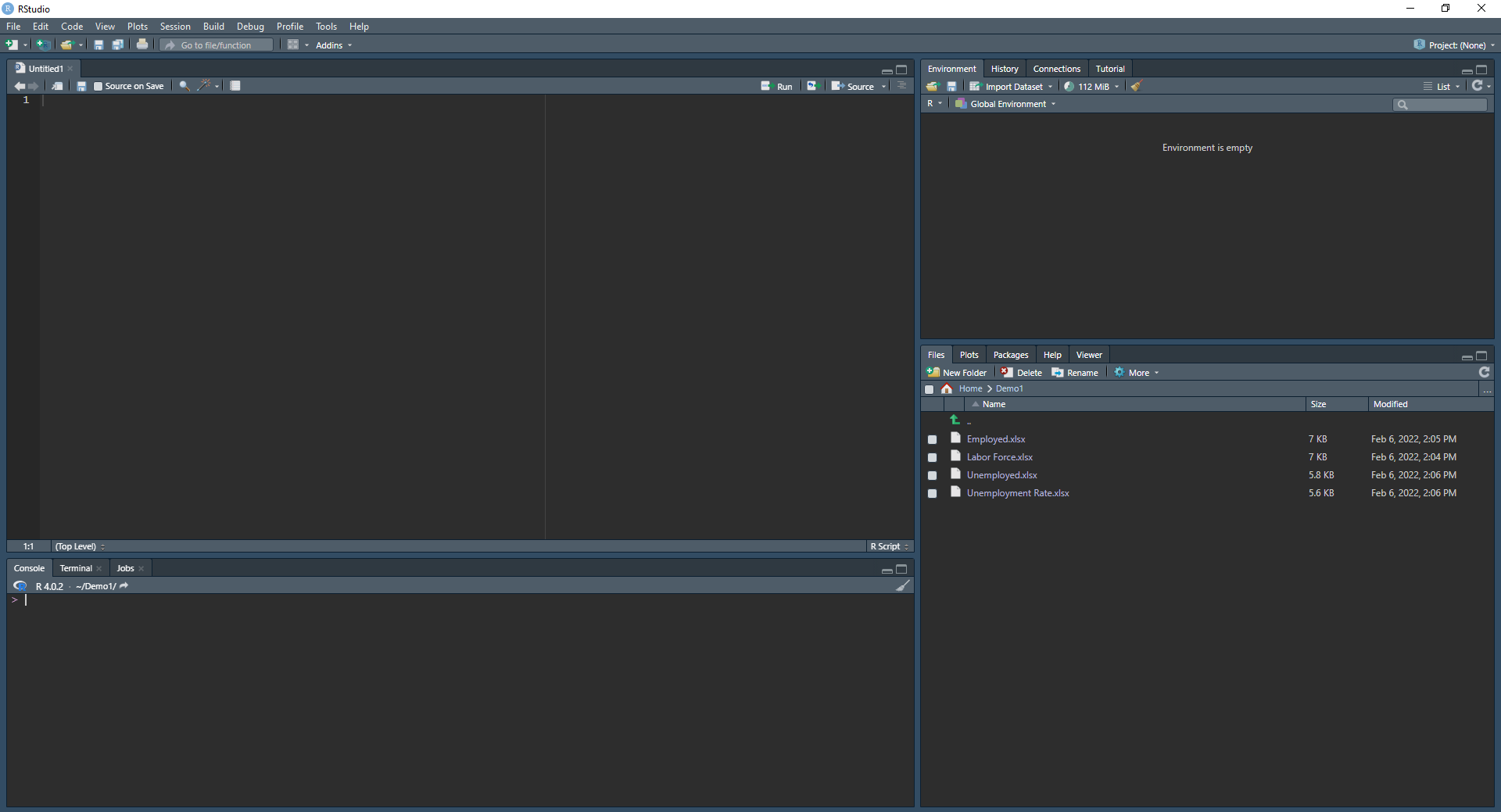Expand the New File dropdown arrow
1501x812 pixels.
point(25,45)
